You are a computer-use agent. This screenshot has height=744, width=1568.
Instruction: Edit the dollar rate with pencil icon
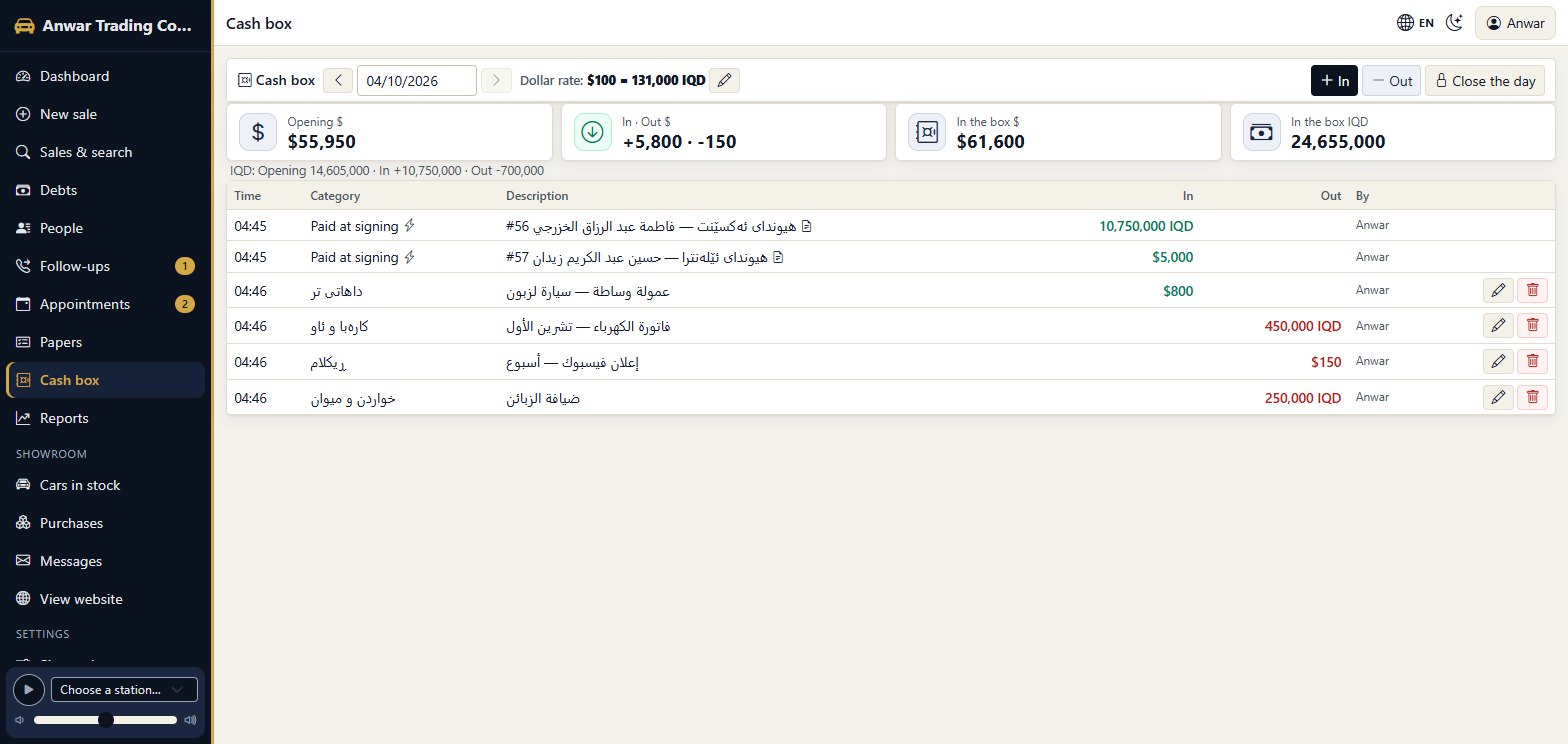[725, 81]
